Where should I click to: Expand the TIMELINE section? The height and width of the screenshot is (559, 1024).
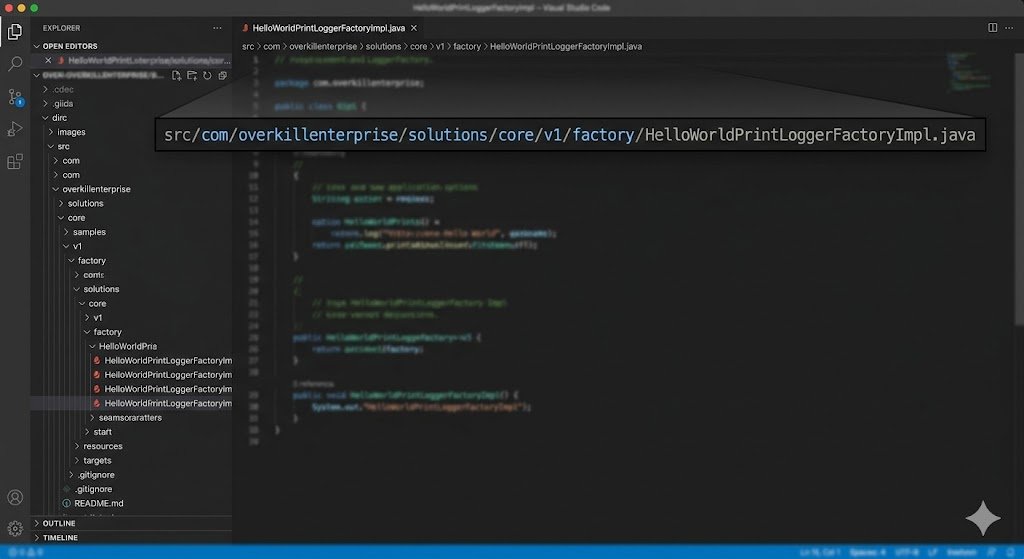pyautogui.click(x=60, y=537)
